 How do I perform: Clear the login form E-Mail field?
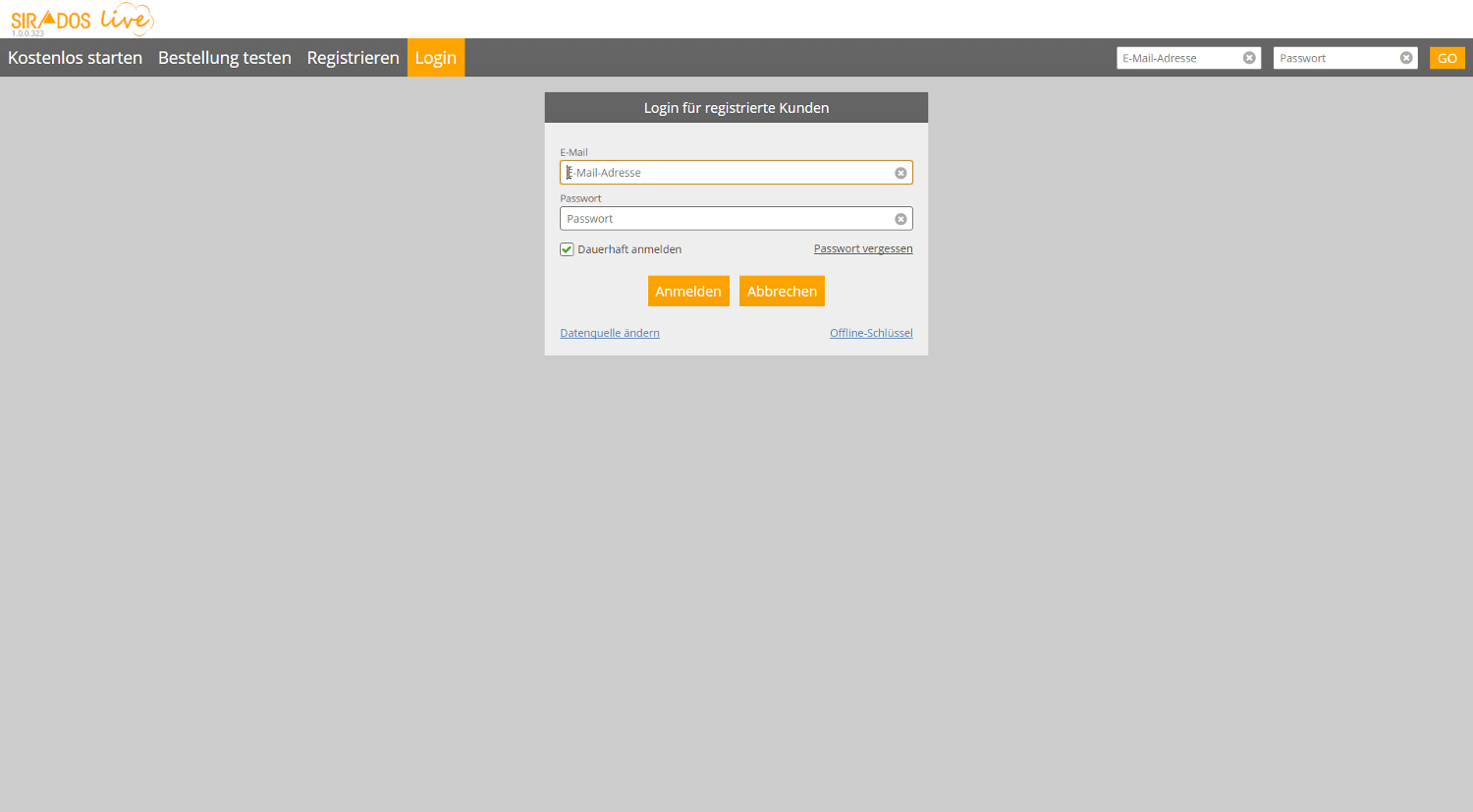click(900, 173)
